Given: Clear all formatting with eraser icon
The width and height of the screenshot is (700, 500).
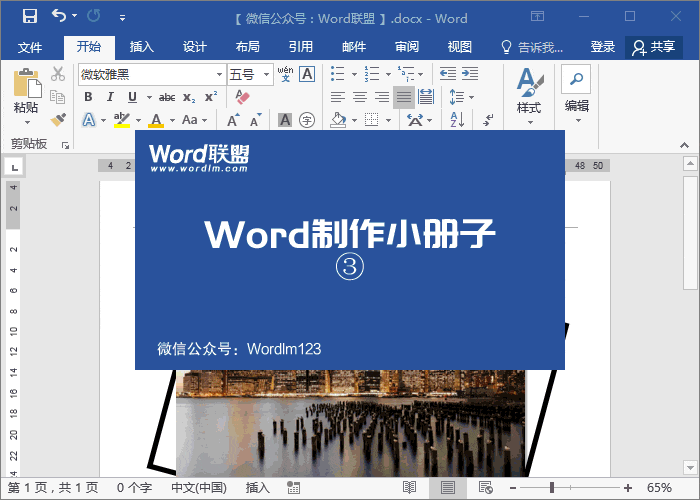Looking at the screenshot, I should [242, 97].
